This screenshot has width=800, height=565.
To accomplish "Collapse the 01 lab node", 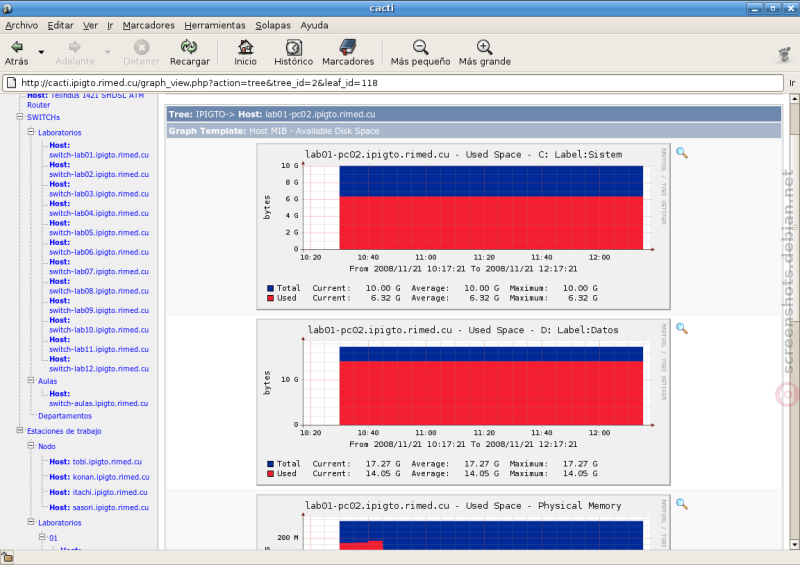I will click(x=42, y=537).
